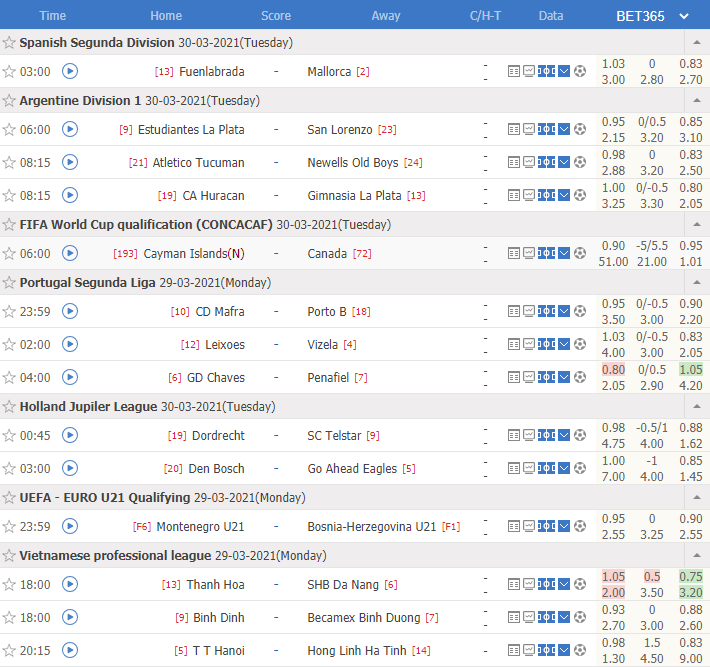Click the Portugal Segunda Liga league title

click(87, 283)
